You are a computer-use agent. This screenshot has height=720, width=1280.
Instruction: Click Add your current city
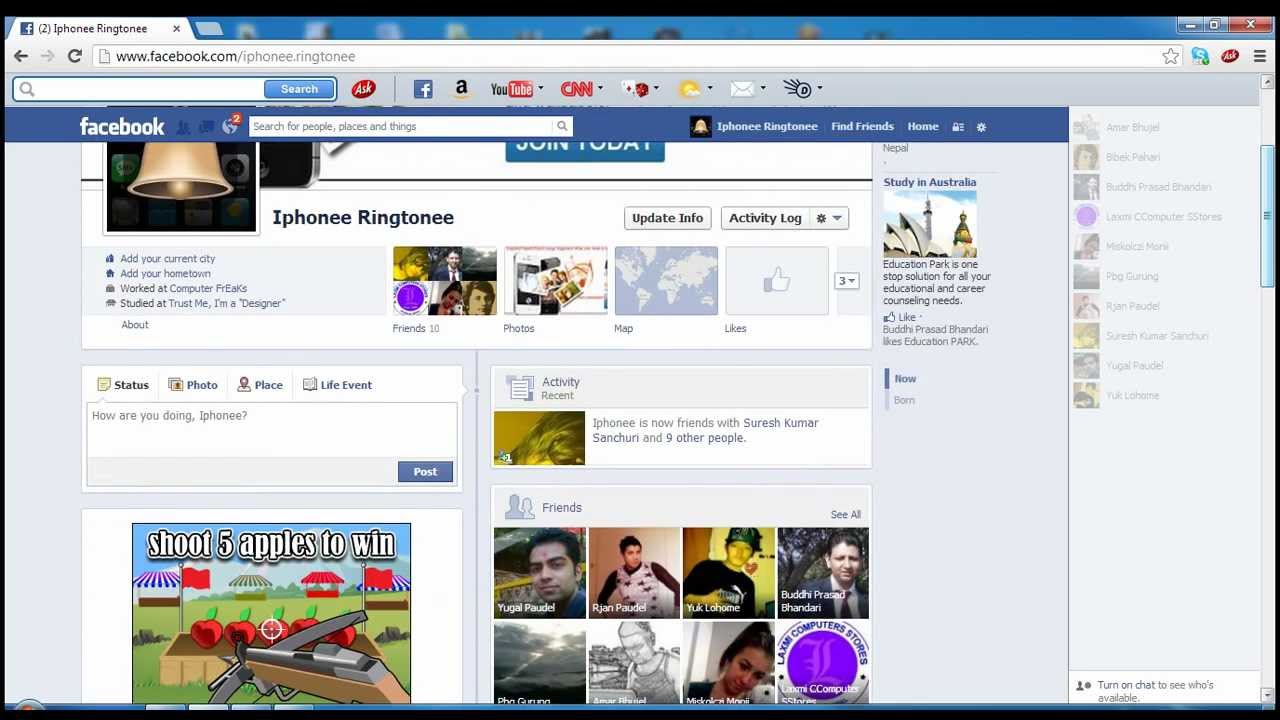[x=167, y=259]
